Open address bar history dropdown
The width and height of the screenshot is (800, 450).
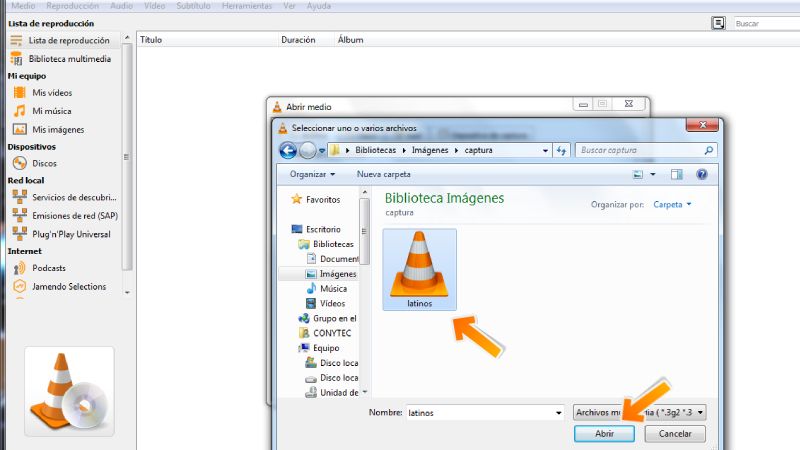coord(545,151)
